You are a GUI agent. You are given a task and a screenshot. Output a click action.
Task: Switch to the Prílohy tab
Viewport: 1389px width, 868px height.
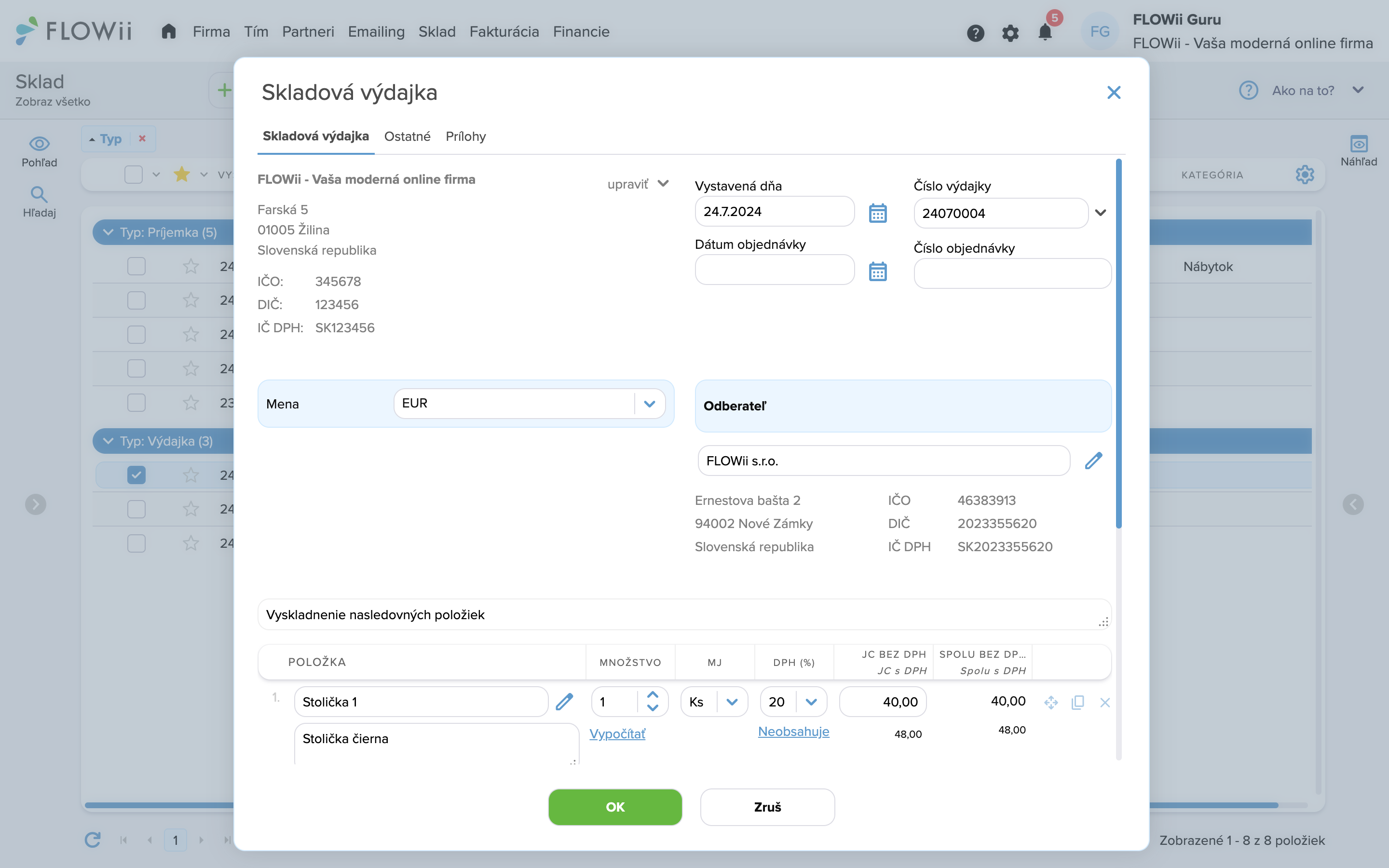465,136
